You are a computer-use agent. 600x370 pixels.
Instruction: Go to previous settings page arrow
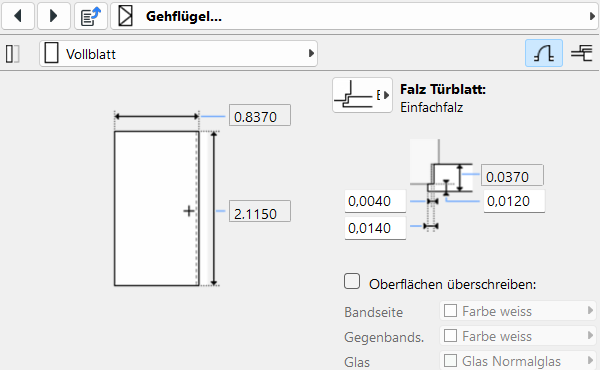(18, 16)
